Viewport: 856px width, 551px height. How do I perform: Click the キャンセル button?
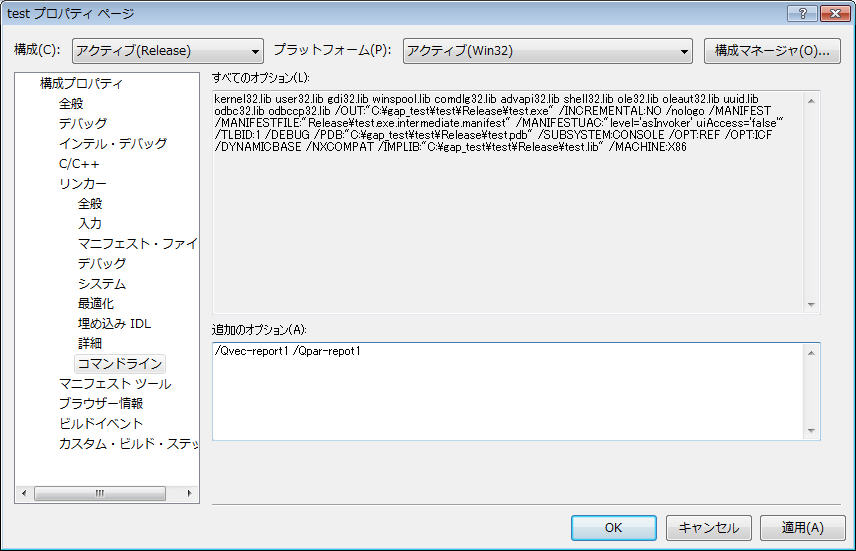coord(709,528)
